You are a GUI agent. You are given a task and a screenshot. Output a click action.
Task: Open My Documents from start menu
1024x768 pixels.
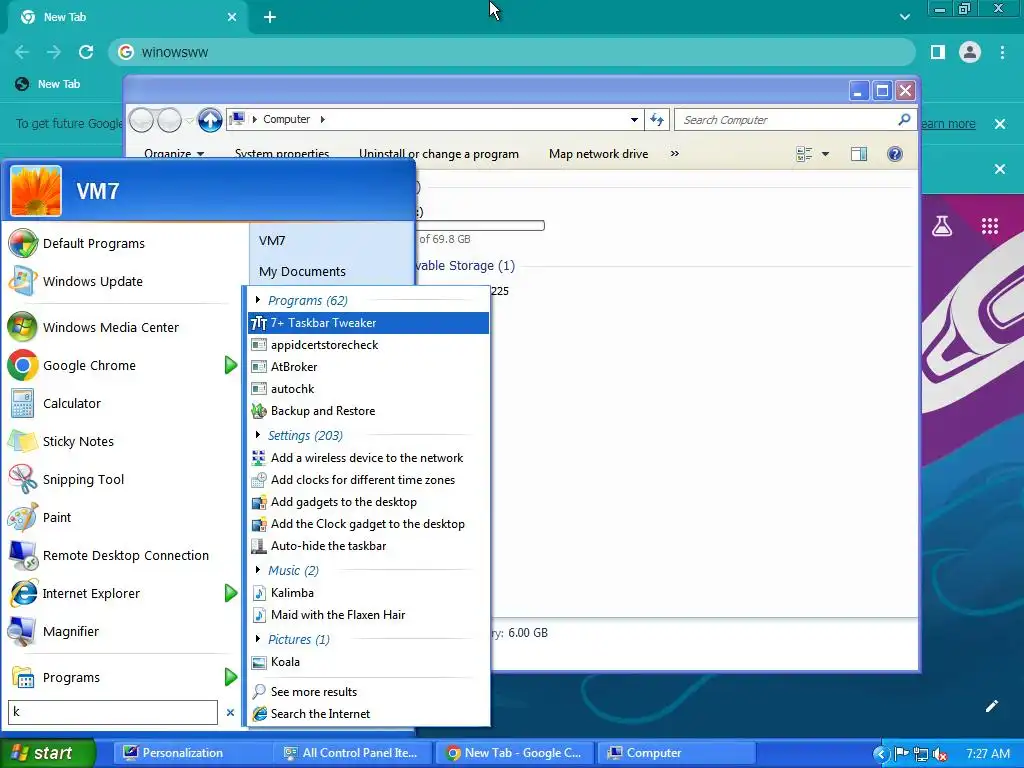pos(302,271)
